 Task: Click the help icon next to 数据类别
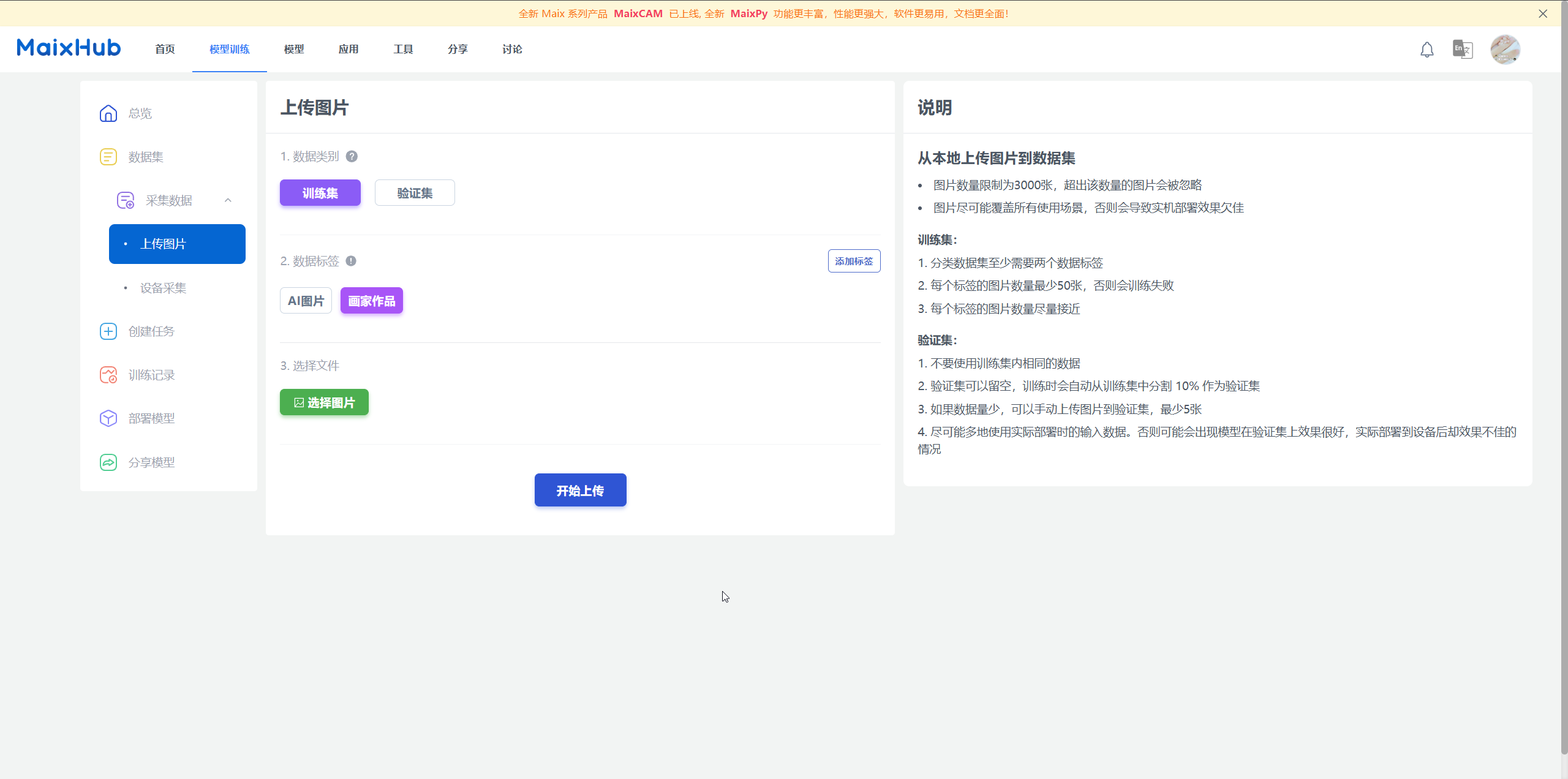click(x=352, y=156)
